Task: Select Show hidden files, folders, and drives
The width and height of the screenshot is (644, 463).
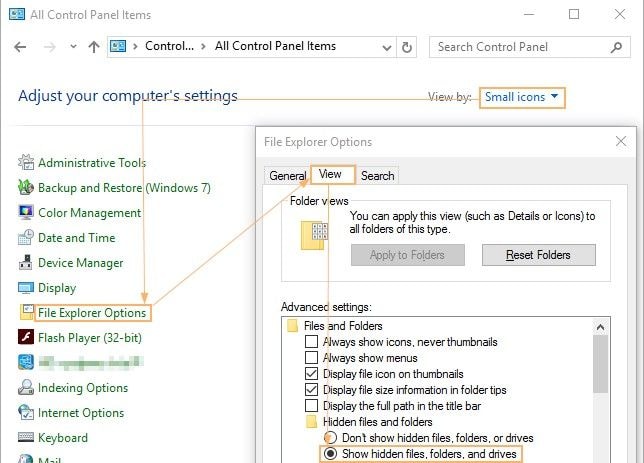Action: [x=329, y=454]
